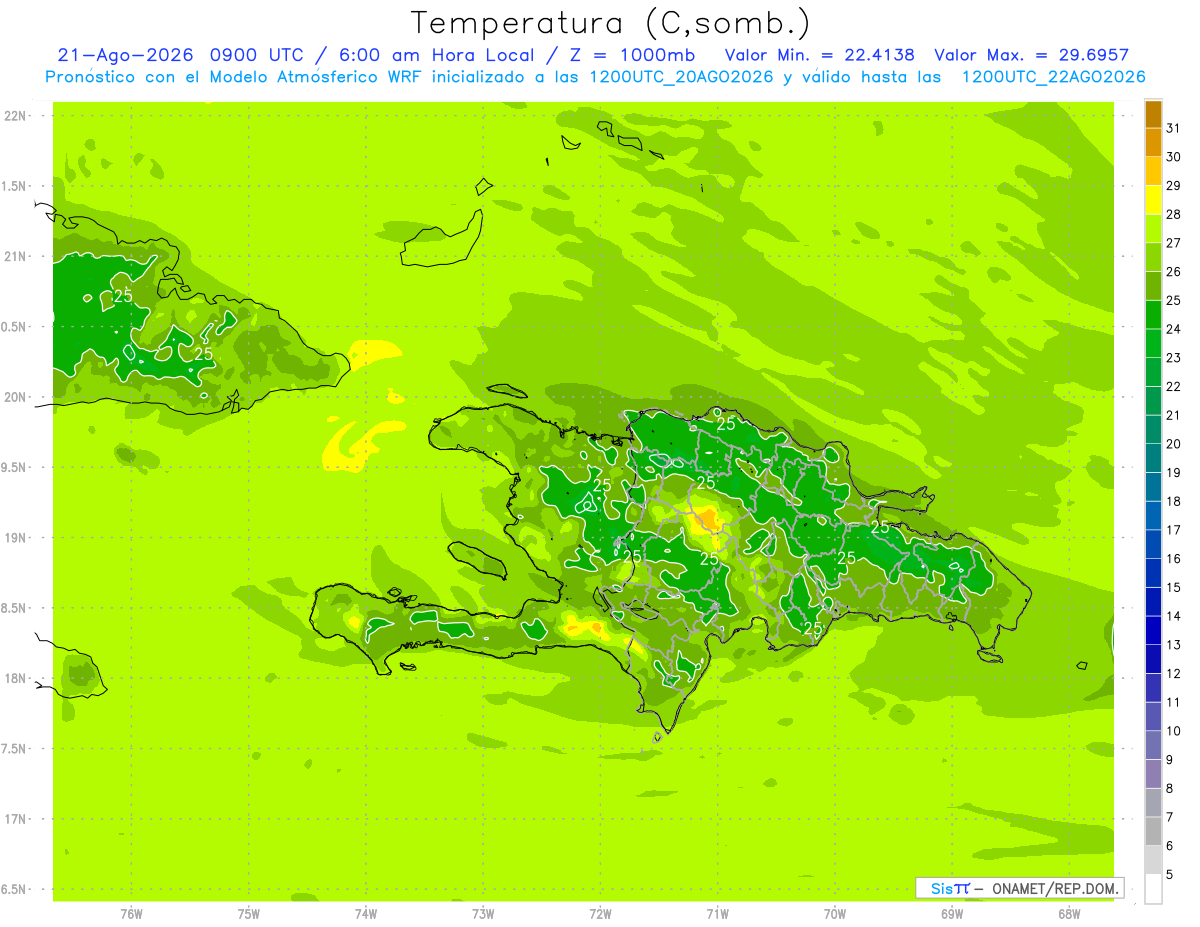Click the SisTT logo text
Screen dimensions: 1200x927
pyautogui.click(x=949, y=888)
